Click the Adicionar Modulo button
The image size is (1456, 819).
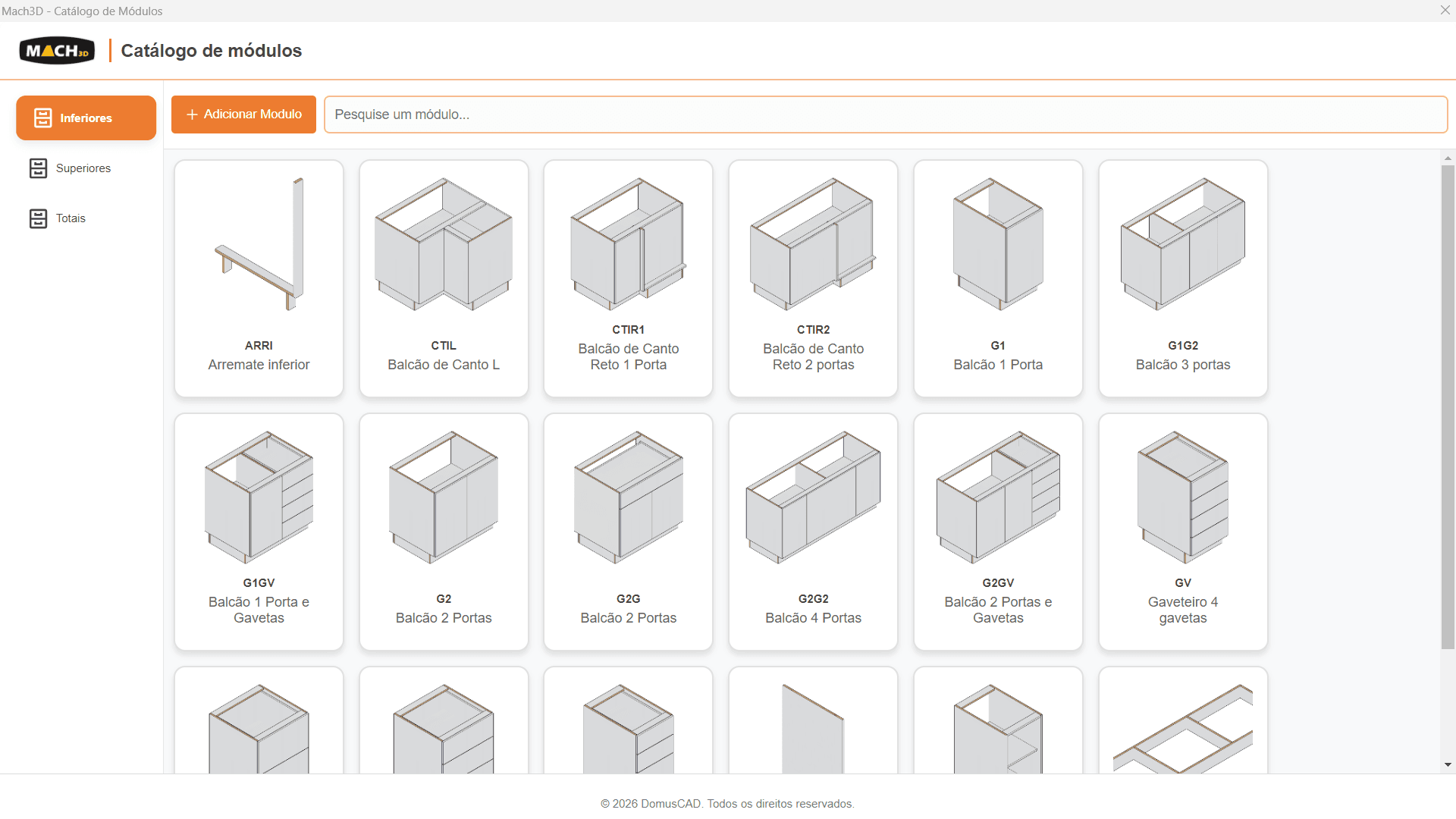(243, 115)
